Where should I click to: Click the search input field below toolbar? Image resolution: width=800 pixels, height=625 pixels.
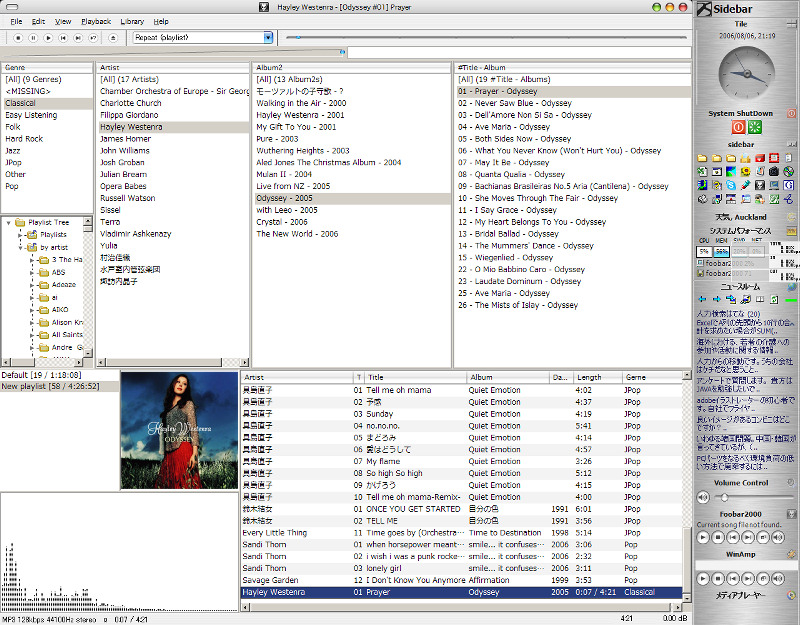pyautogui.click(x=519, y=52)
